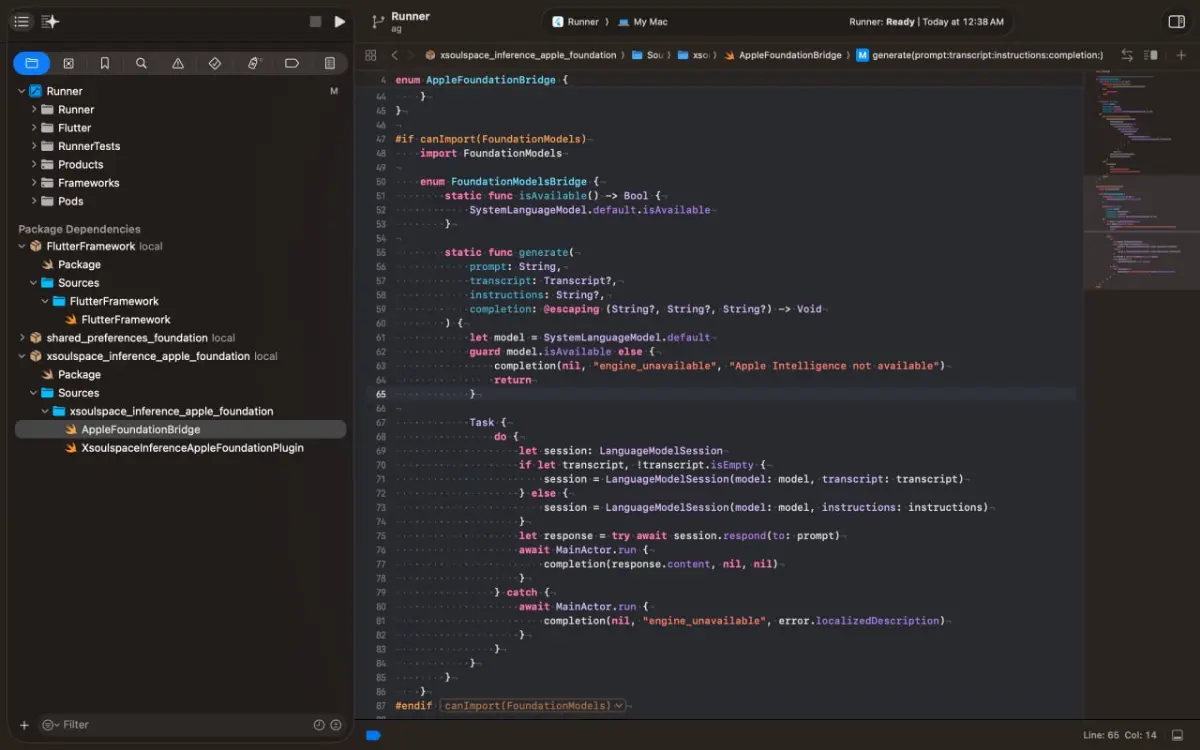Choose the My Mac run destination
This screenshot has width=1200, height=750.
point(643,21)
